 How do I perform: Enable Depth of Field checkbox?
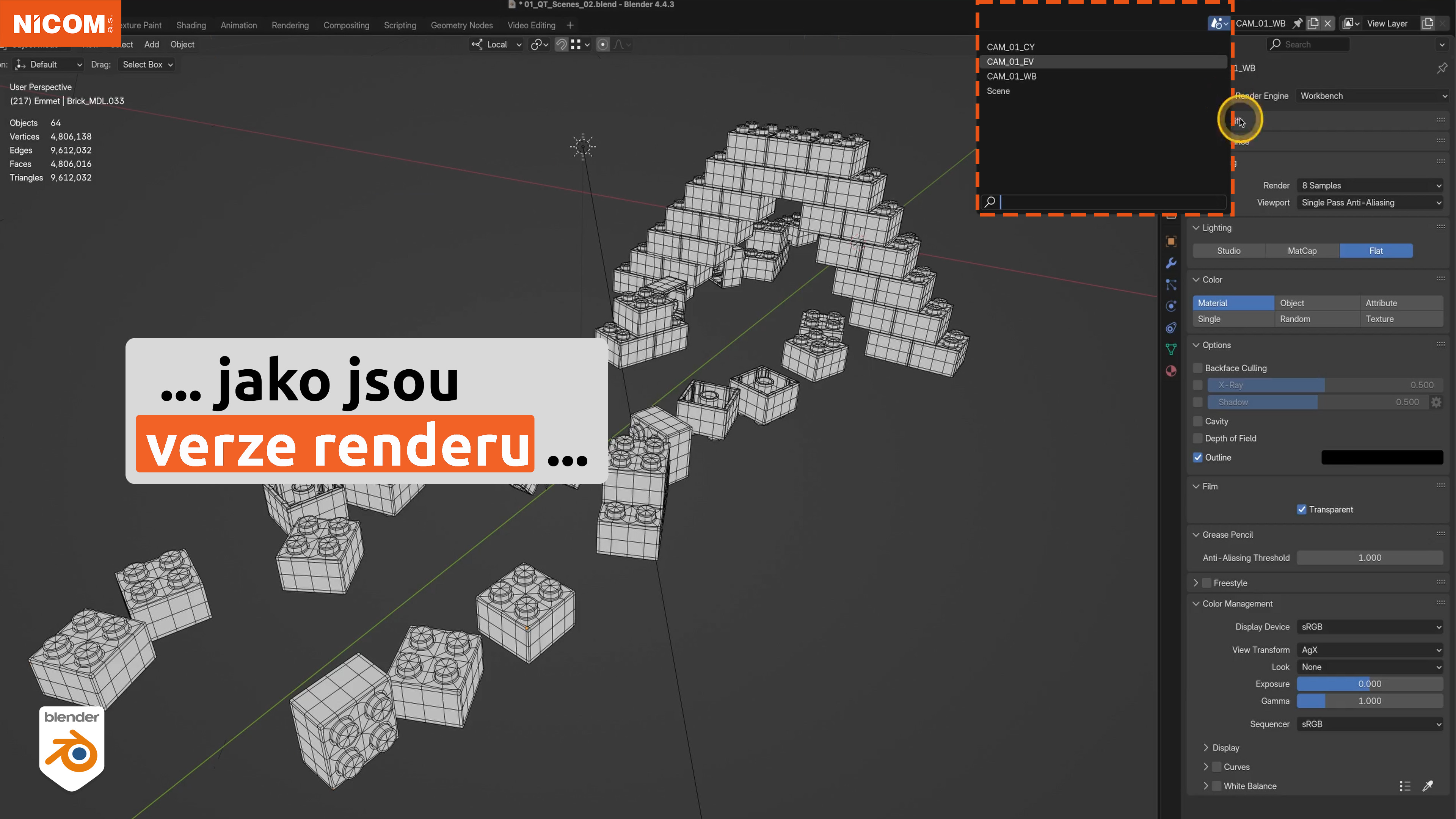tap(1198, 438)
